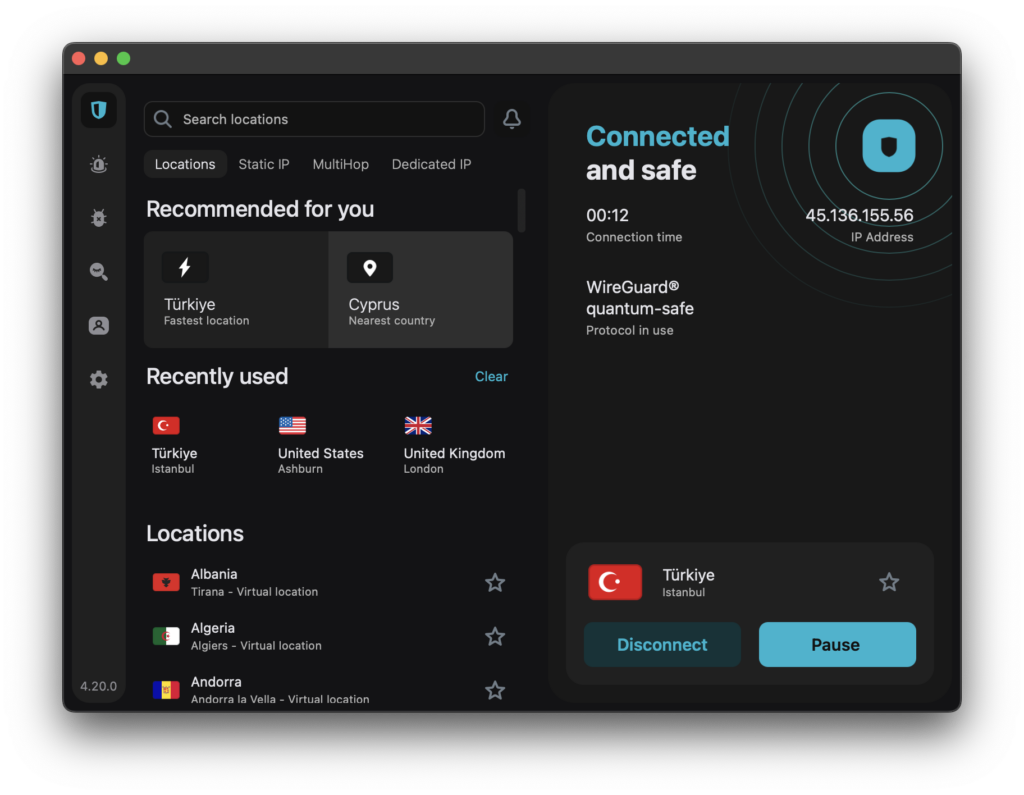Click the Andorra flag icon
The height and width of the screenshot is (795, 1024).
click(x=166, y=690)
